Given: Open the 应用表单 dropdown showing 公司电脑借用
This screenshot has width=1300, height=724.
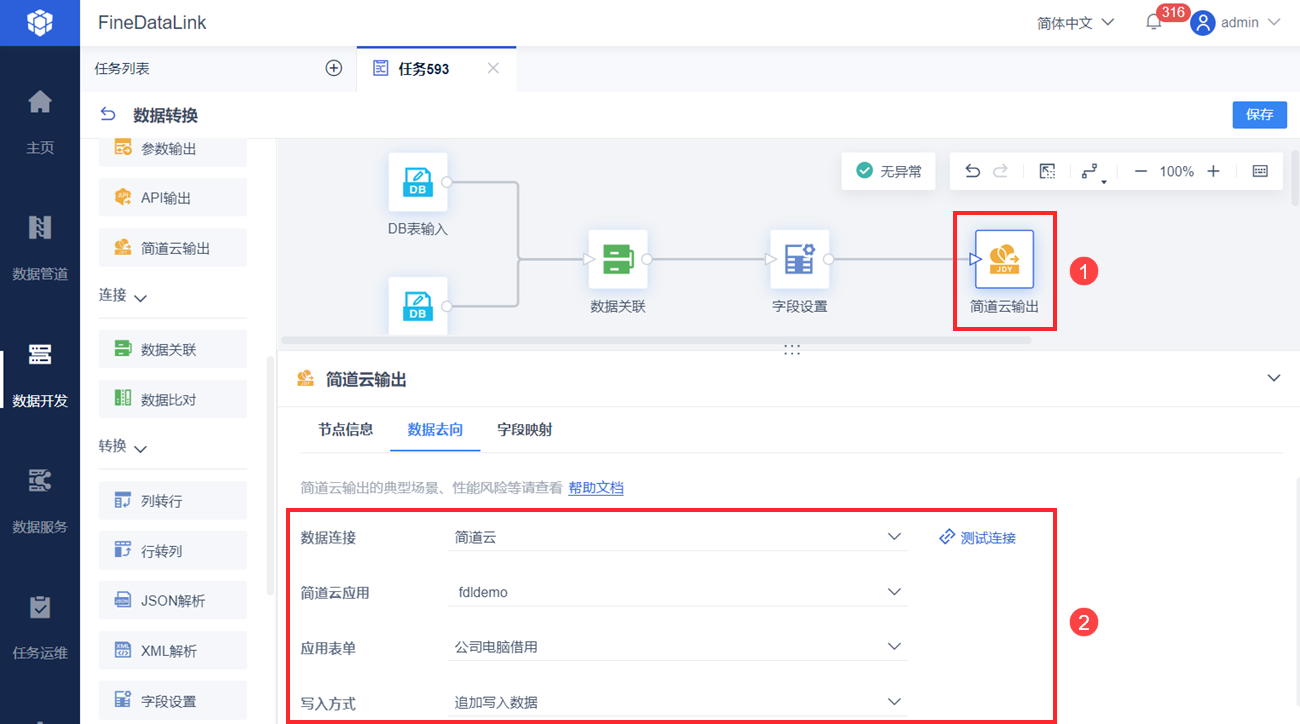Looking at the screenshot, I should click(x=678, y=647).
